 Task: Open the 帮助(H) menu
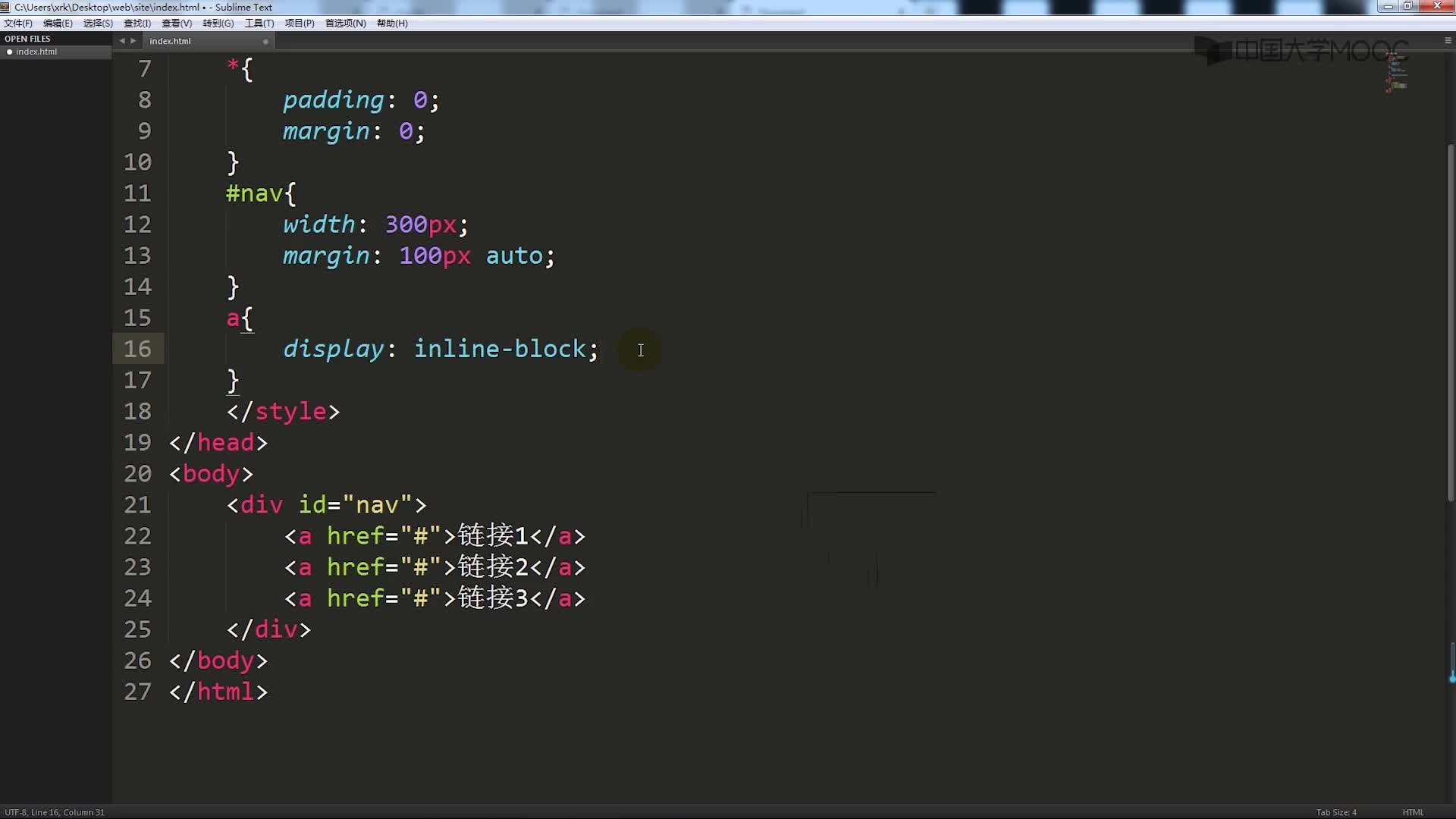392,24
